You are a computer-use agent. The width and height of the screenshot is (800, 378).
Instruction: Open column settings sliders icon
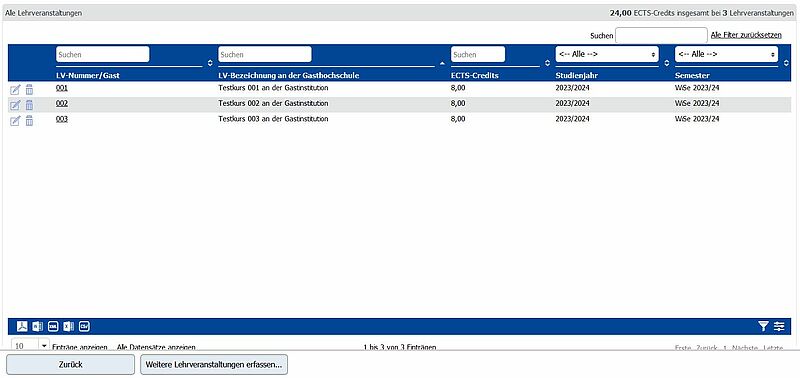779,326
